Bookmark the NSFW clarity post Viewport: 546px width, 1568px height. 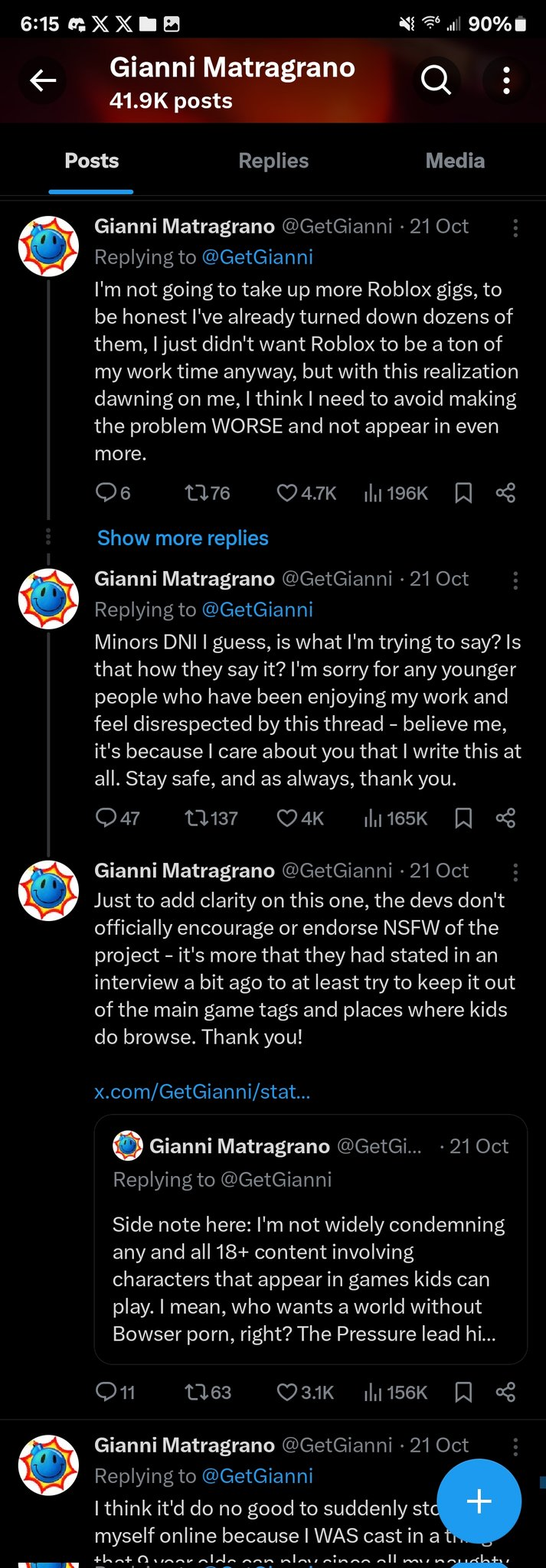click(463, 1391)
